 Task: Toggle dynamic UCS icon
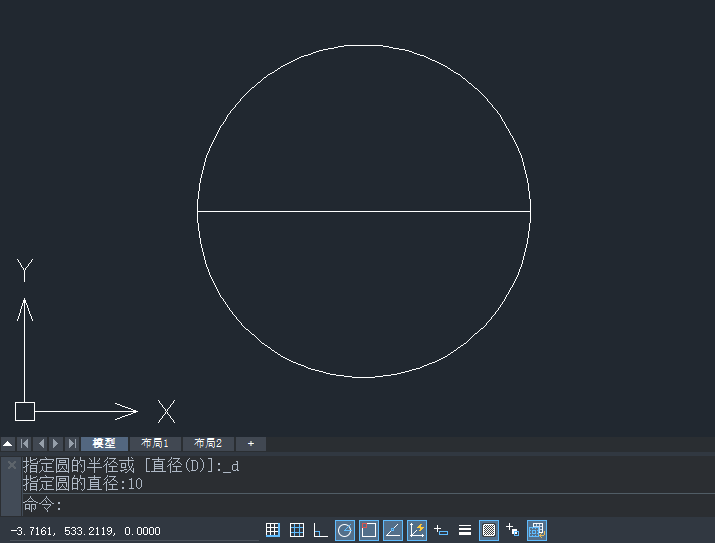coord(417,530)
